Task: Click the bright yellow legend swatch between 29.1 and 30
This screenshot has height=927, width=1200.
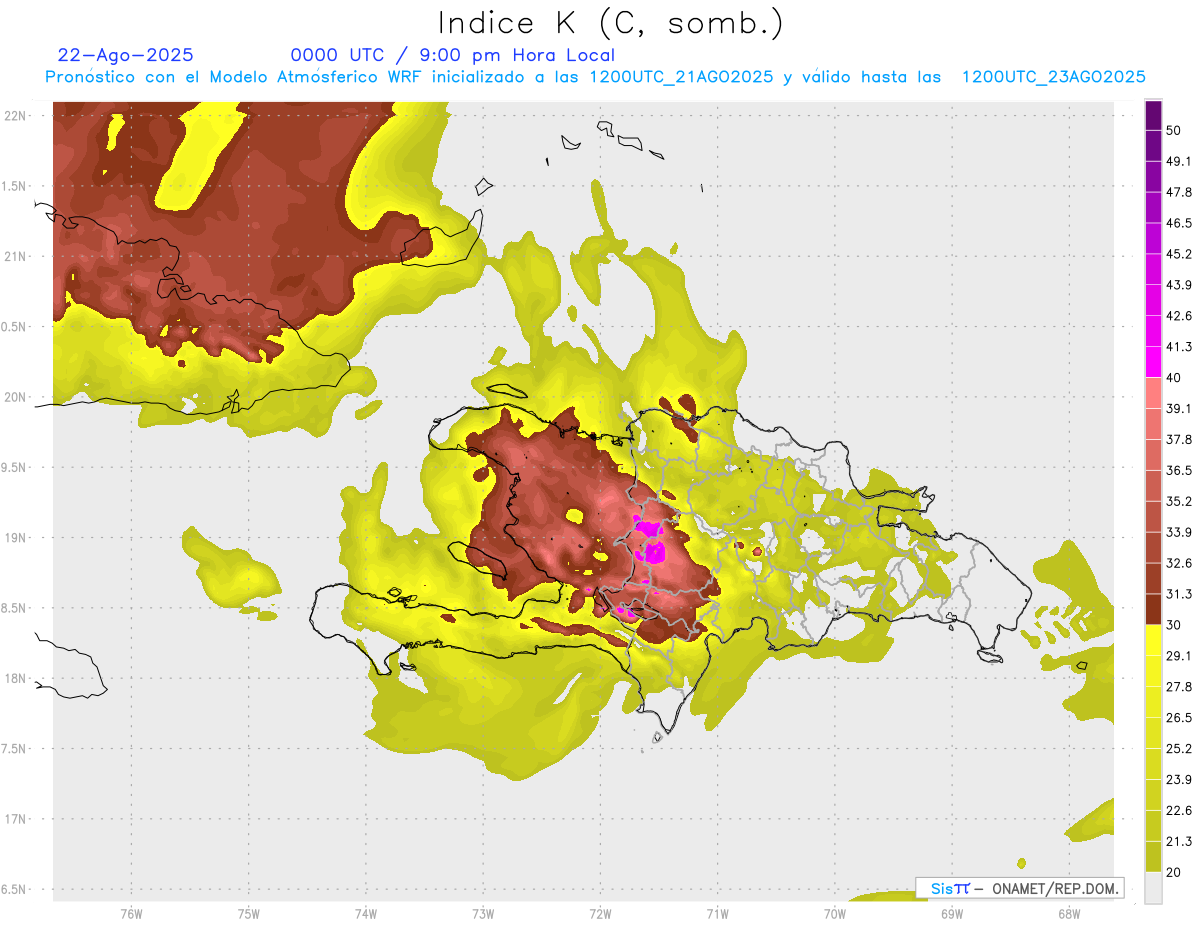Action: coord(1154,640)
